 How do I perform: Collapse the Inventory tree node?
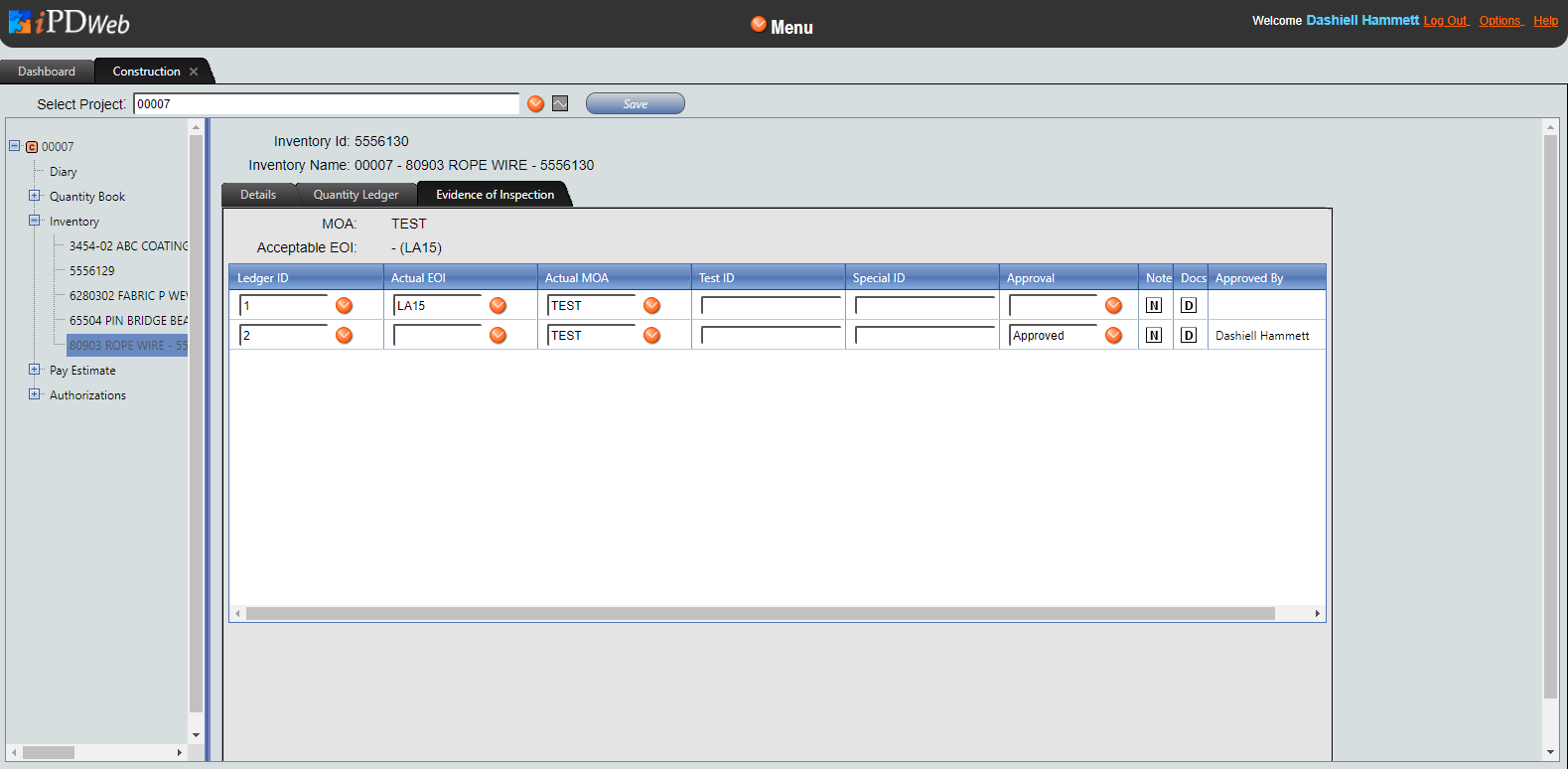pos(35,221)
